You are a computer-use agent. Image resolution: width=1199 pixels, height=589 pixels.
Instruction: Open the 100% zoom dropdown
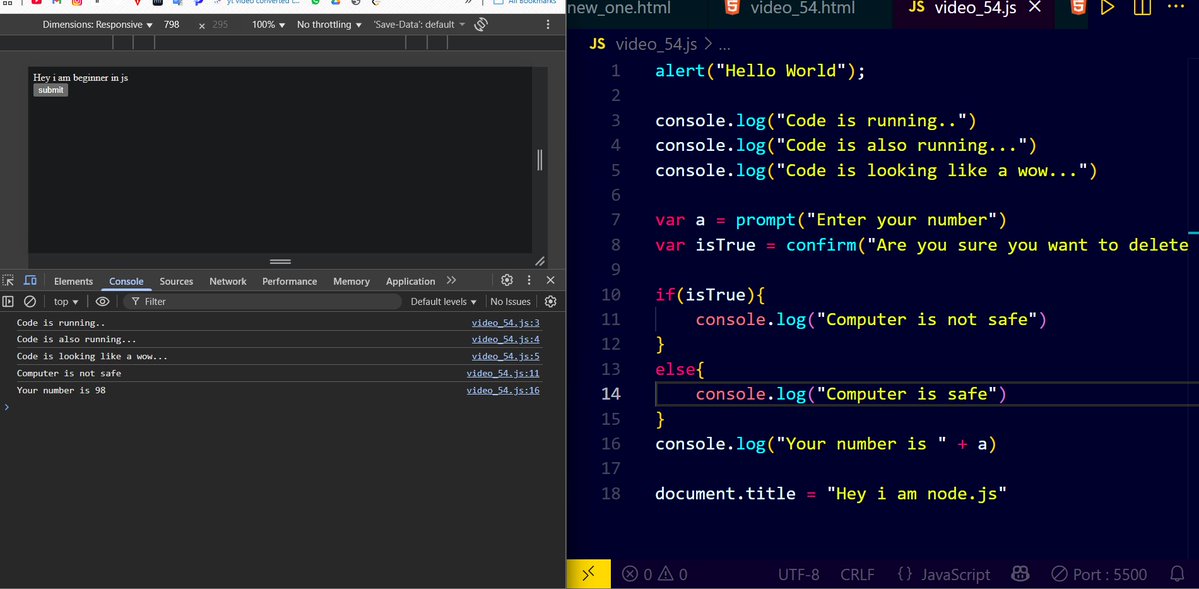[x=268, y=24]
